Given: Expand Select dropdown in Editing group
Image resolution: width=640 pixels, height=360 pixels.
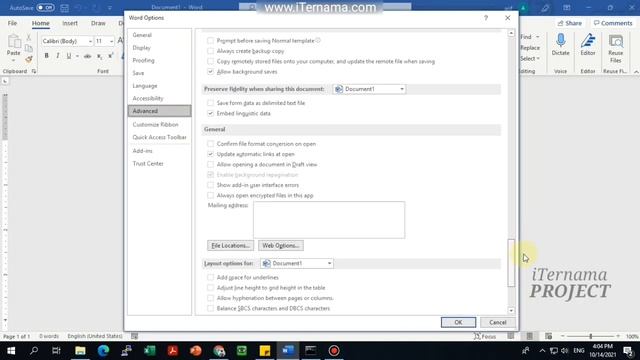Looking at the screenshot, I should click(538, 58).
